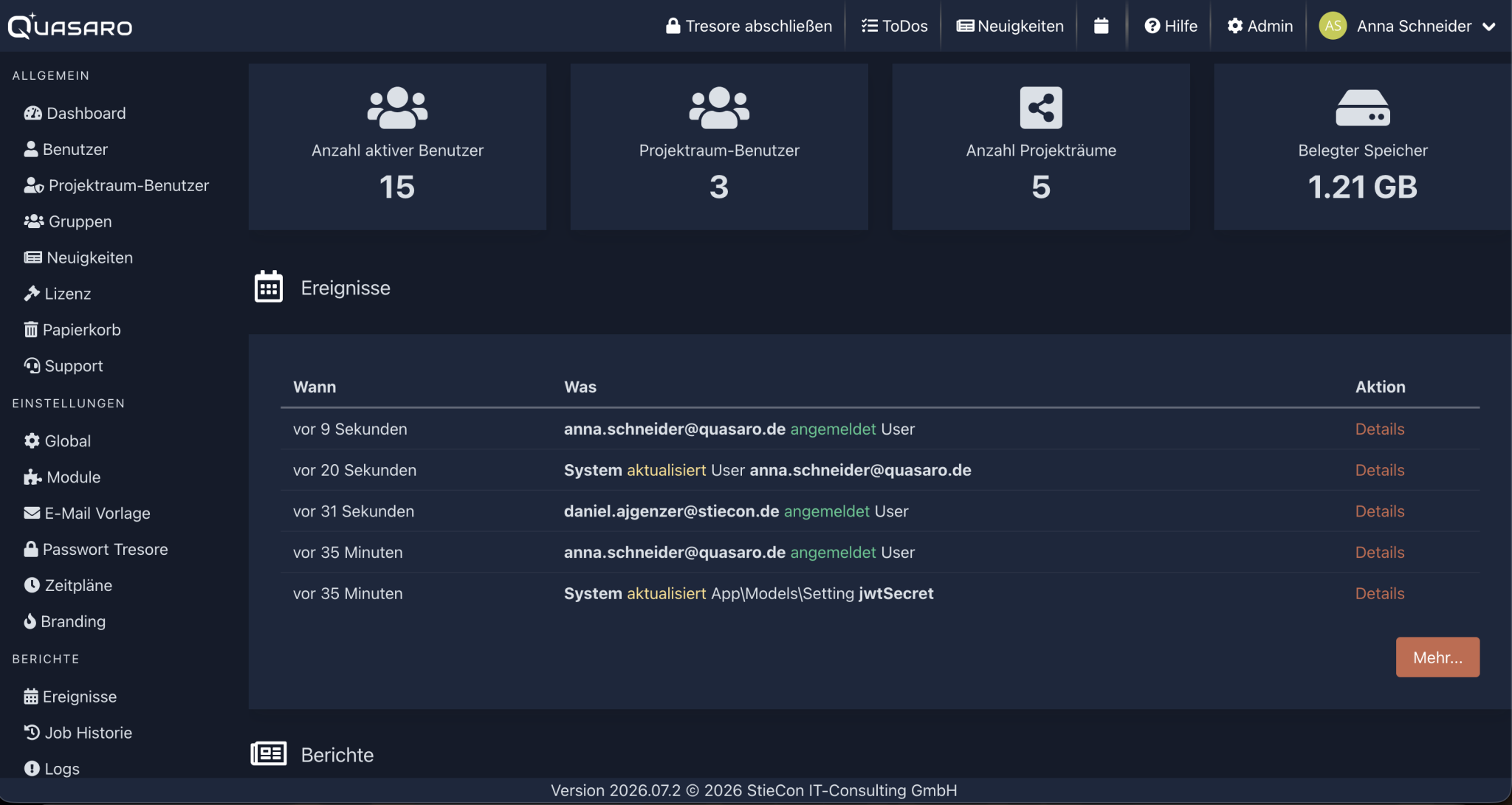Click the Lizenz gavel icon
Screen dimensions: 1512x805
[x=32, y=294]
